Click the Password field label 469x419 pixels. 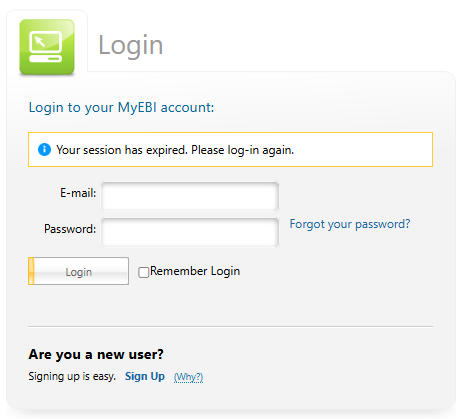coord(70,229)
